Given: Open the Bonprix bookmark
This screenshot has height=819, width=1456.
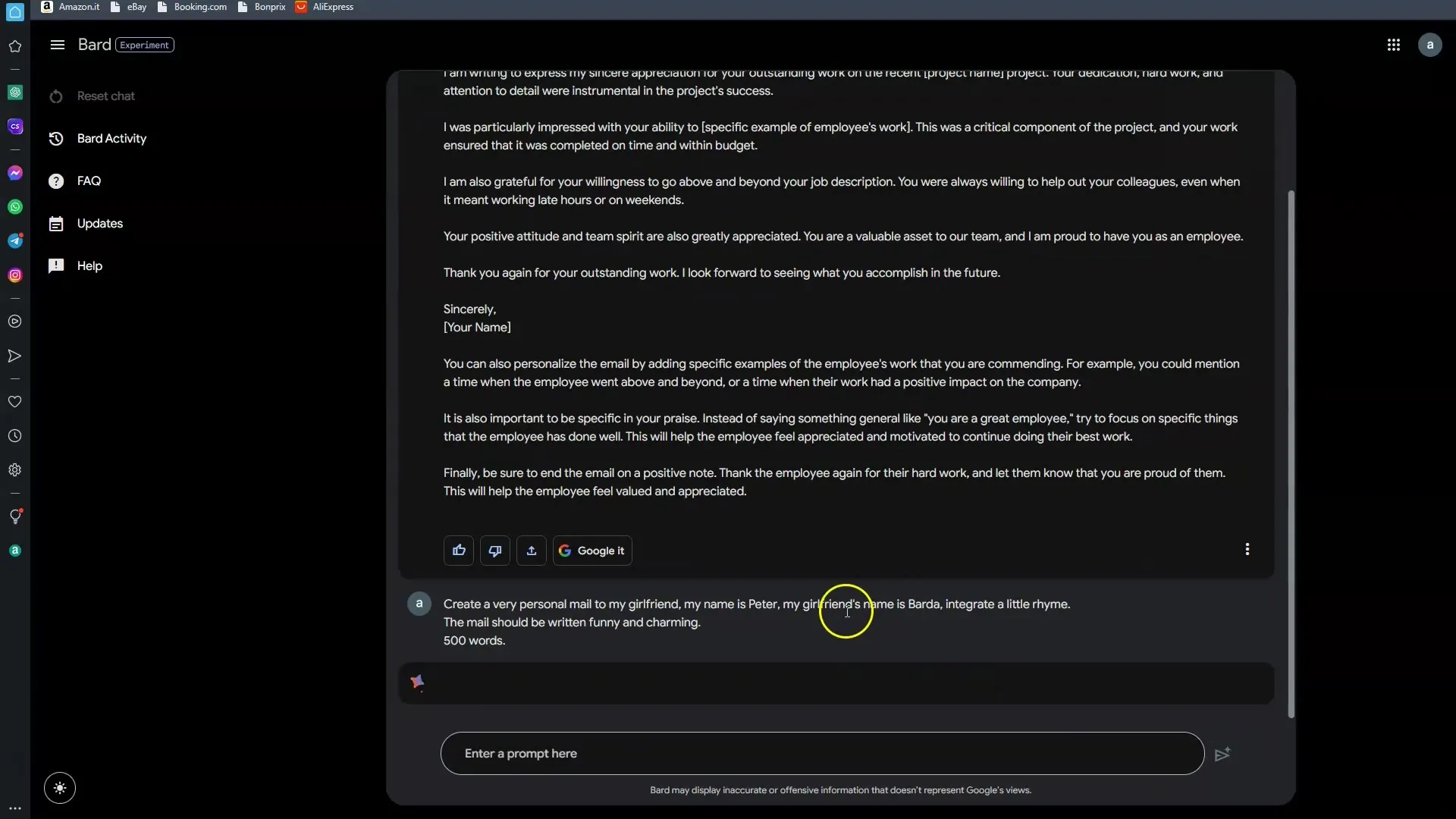Looking at the screenshot, I should [262, 7].
